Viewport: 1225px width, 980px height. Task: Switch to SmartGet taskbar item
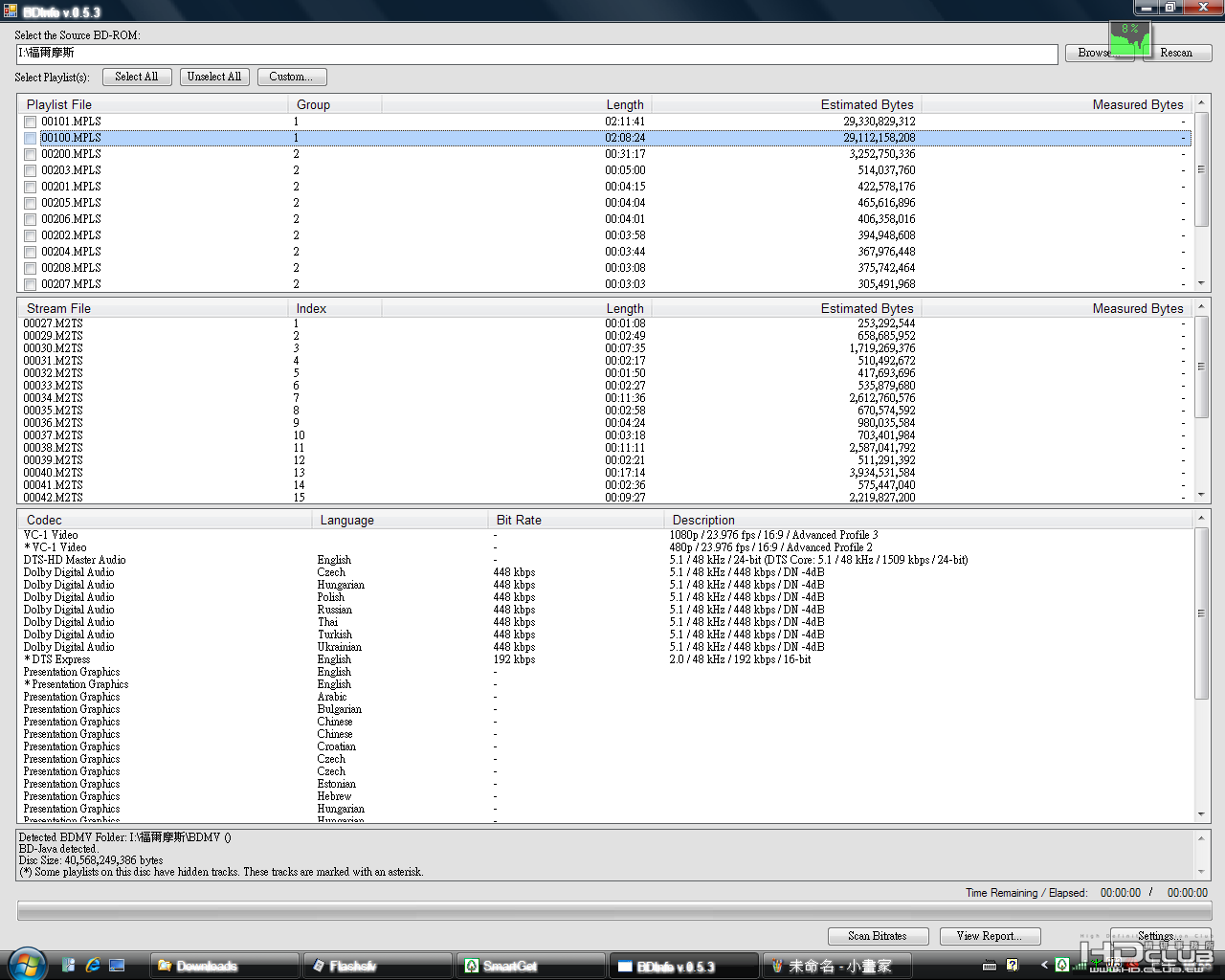click(x=531, y=966)
